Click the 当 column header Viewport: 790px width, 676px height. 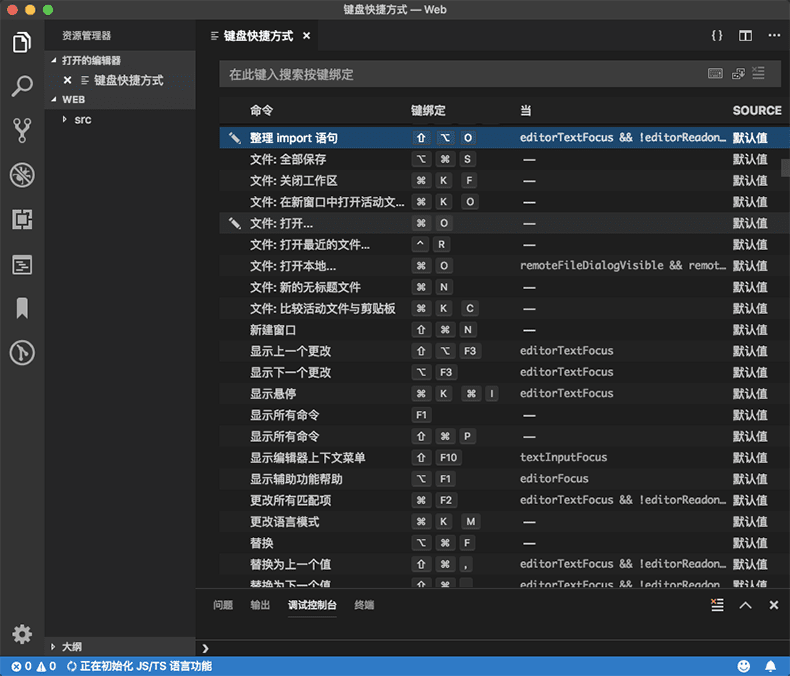click(525, 110)
